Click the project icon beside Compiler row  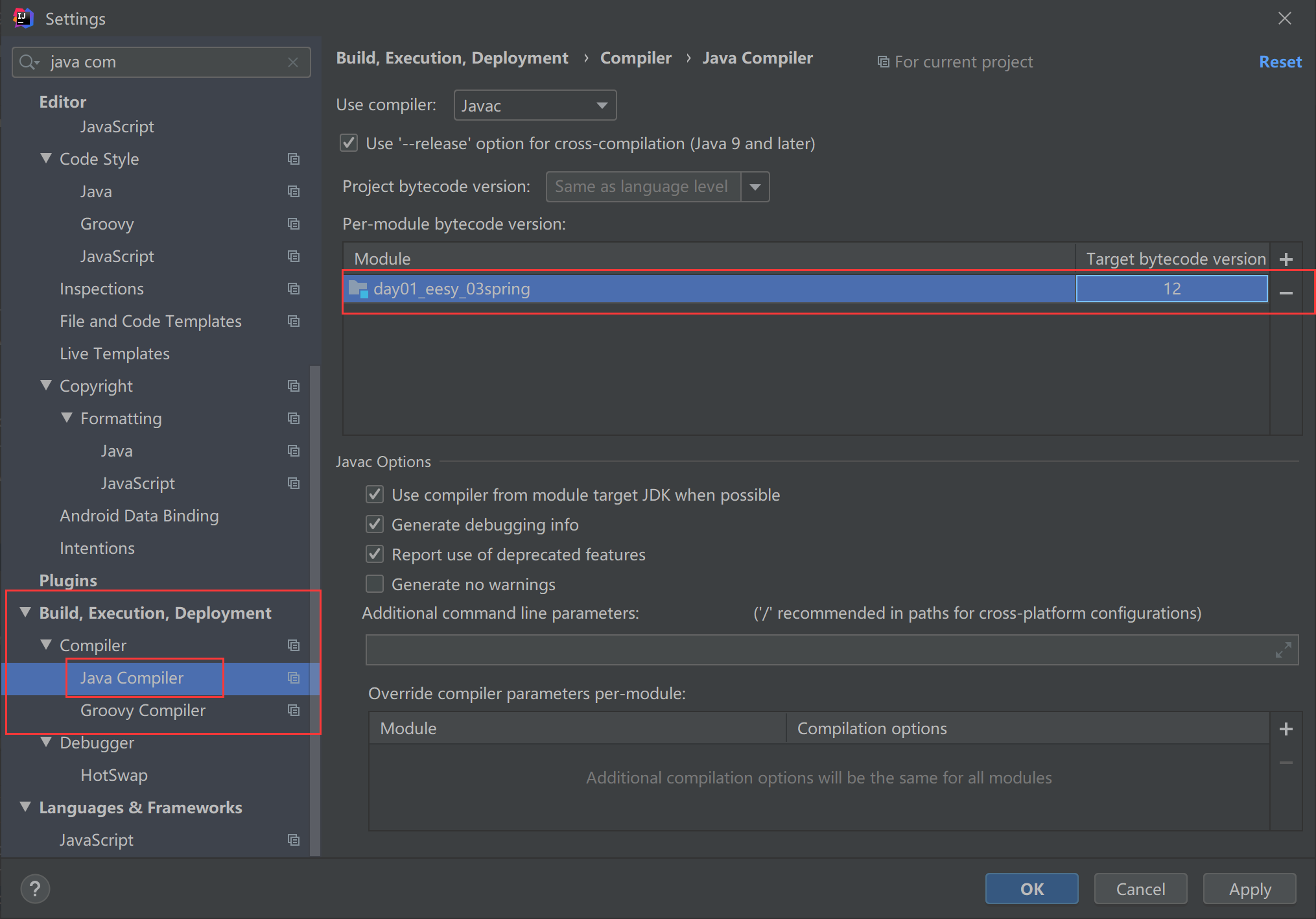click(294, 645)
